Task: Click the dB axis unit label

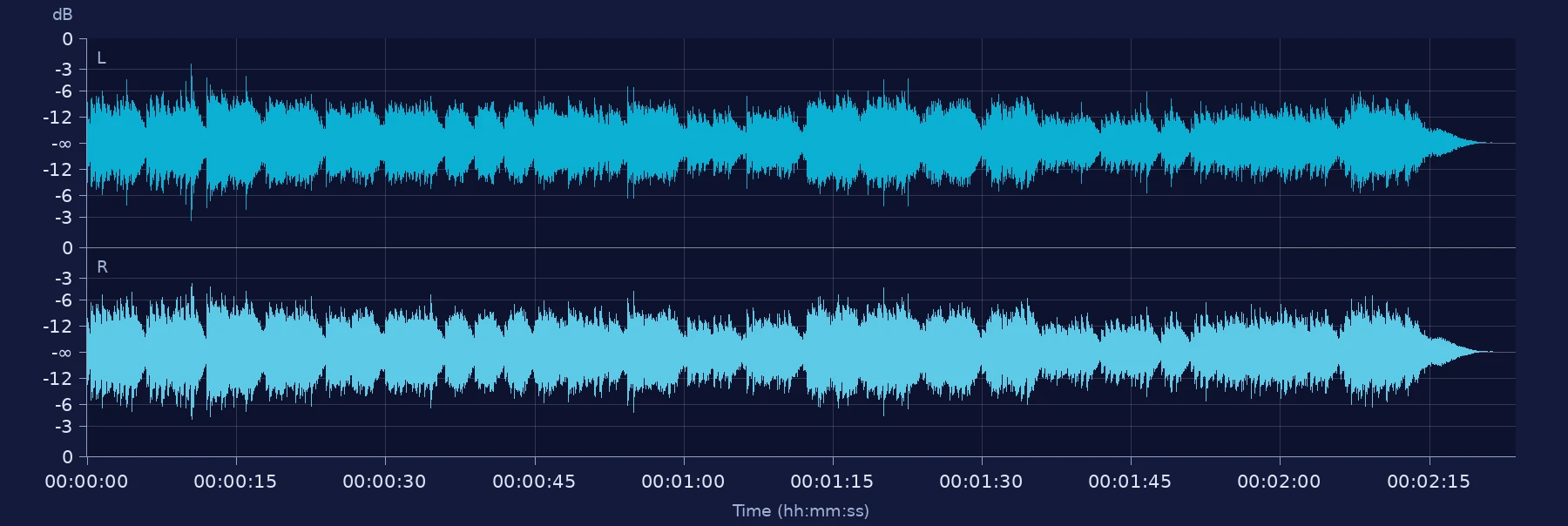Action: point(62,15)
